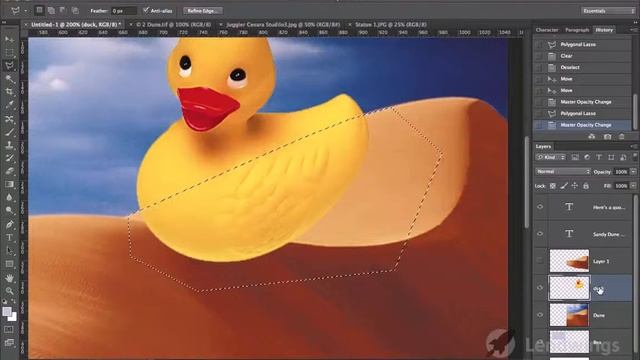Viewport: 640px width, 360px height.
Task: Toggle Anti-alias checkbox
Action: coord(146,10)
